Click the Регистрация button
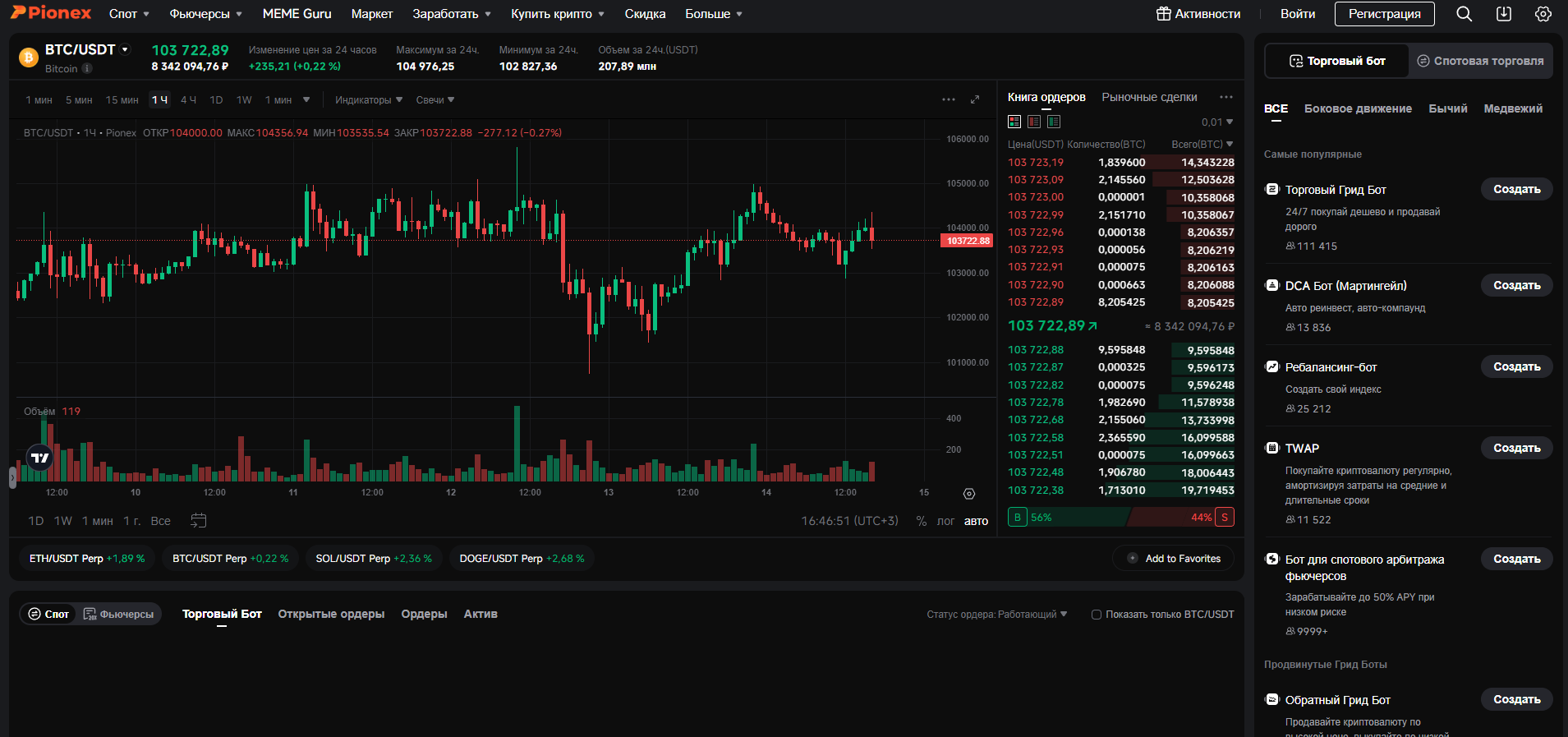Screen dimensions: 1568x737 pyautogui.click(x=1384, y=14)
